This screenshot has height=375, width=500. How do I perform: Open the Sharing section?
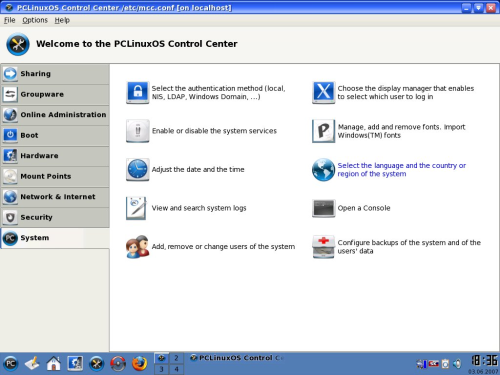[x=55, y=74]
